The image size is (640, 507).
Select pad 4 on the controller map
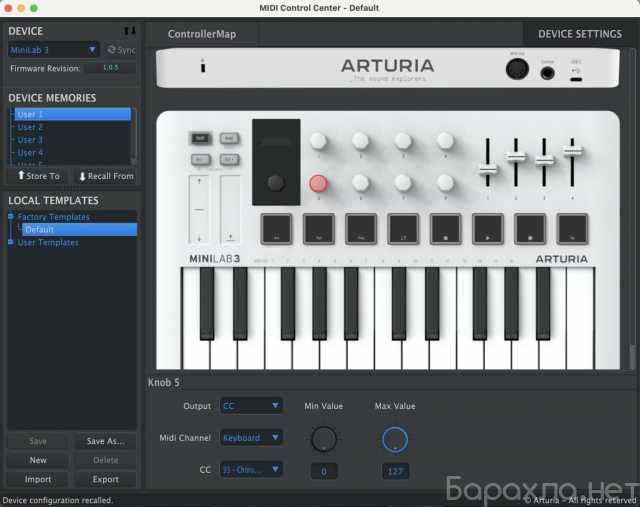point(403,229)
